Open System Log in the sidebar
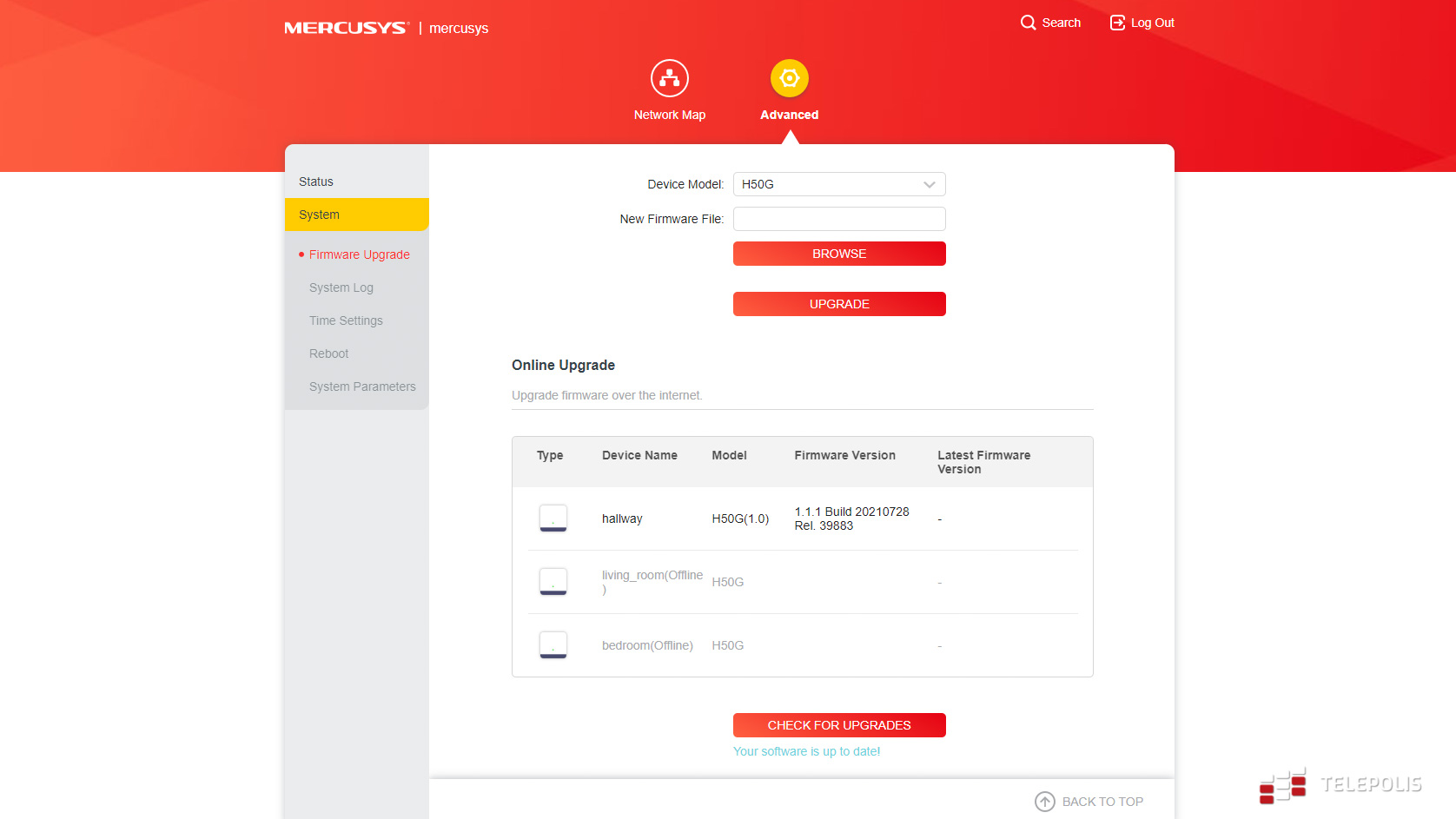The height and width of the screenshot is (819, 1456). point(341,287)
